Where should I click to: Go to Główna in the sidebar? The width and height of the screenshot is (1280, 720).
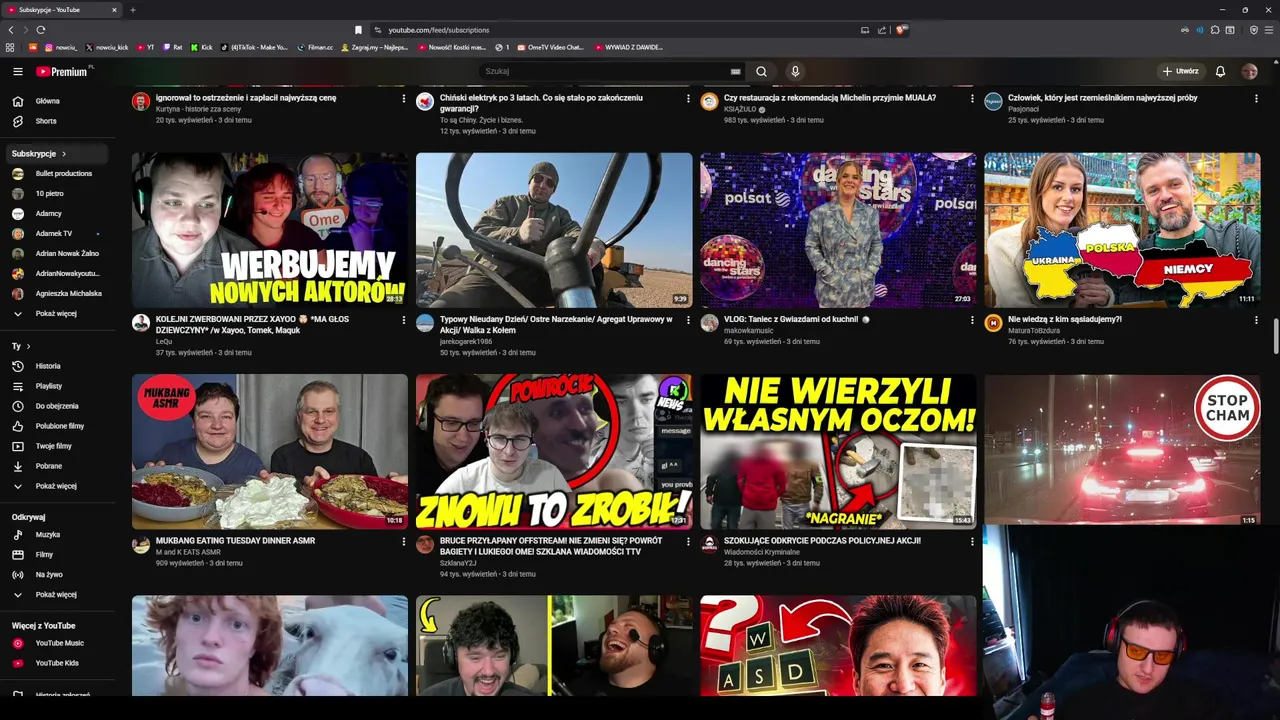coord(56,101)
